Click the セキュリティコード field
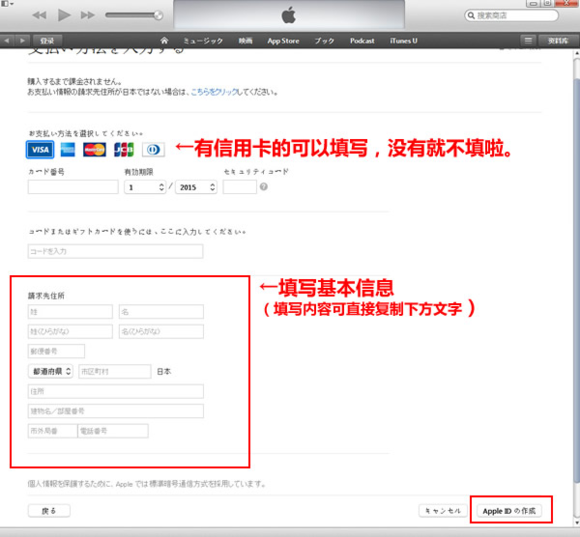 click(240, 187)
